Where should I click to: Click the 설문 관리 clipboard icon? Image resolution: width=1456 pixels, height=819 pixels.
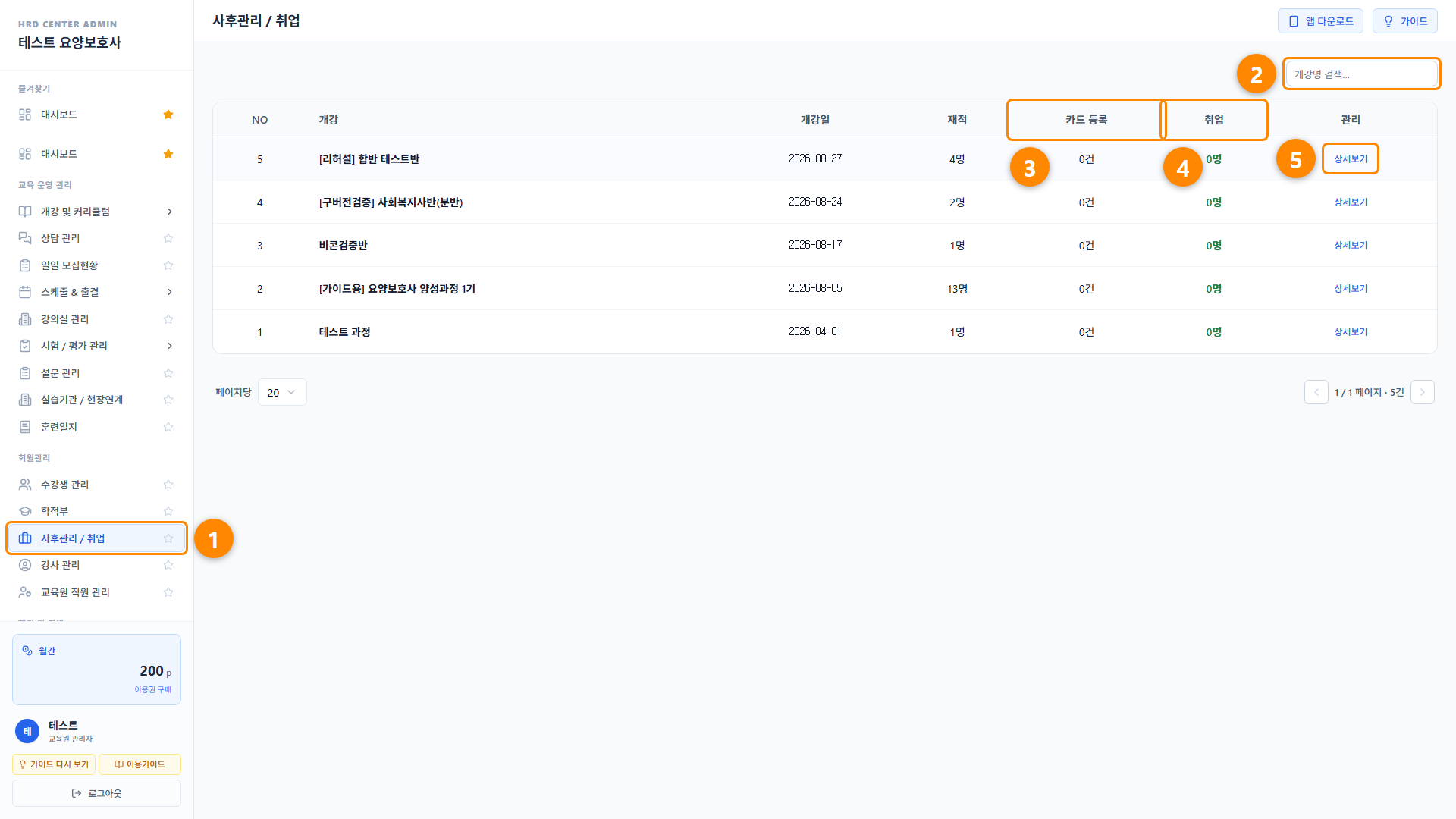(25, 373)
